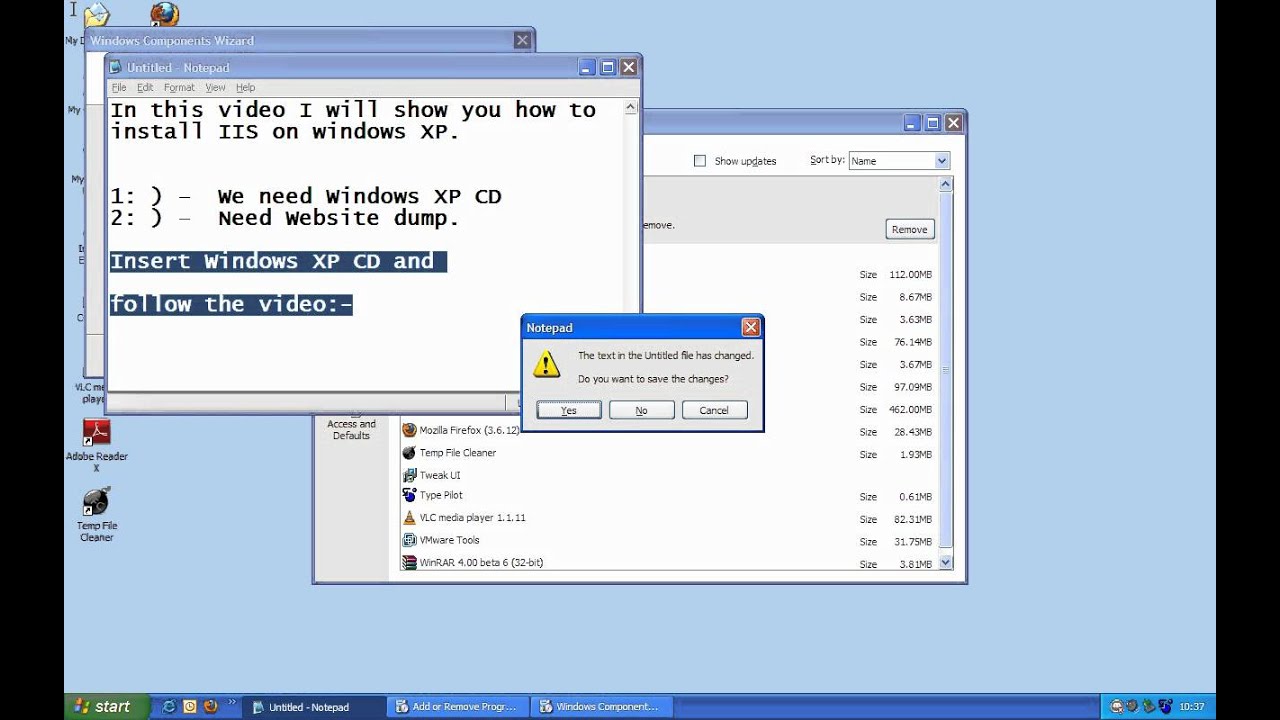Click the Notepad title bar icon
The image size is (1280, 720).
(117, 67)
